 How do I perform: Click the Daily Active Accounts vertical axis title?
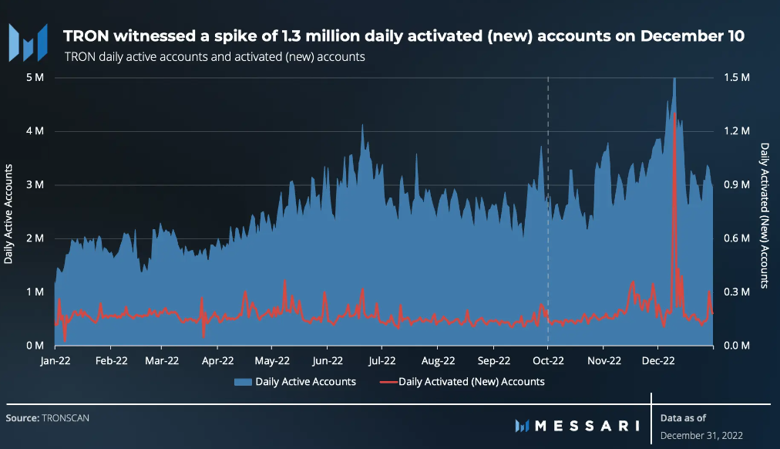8,214
